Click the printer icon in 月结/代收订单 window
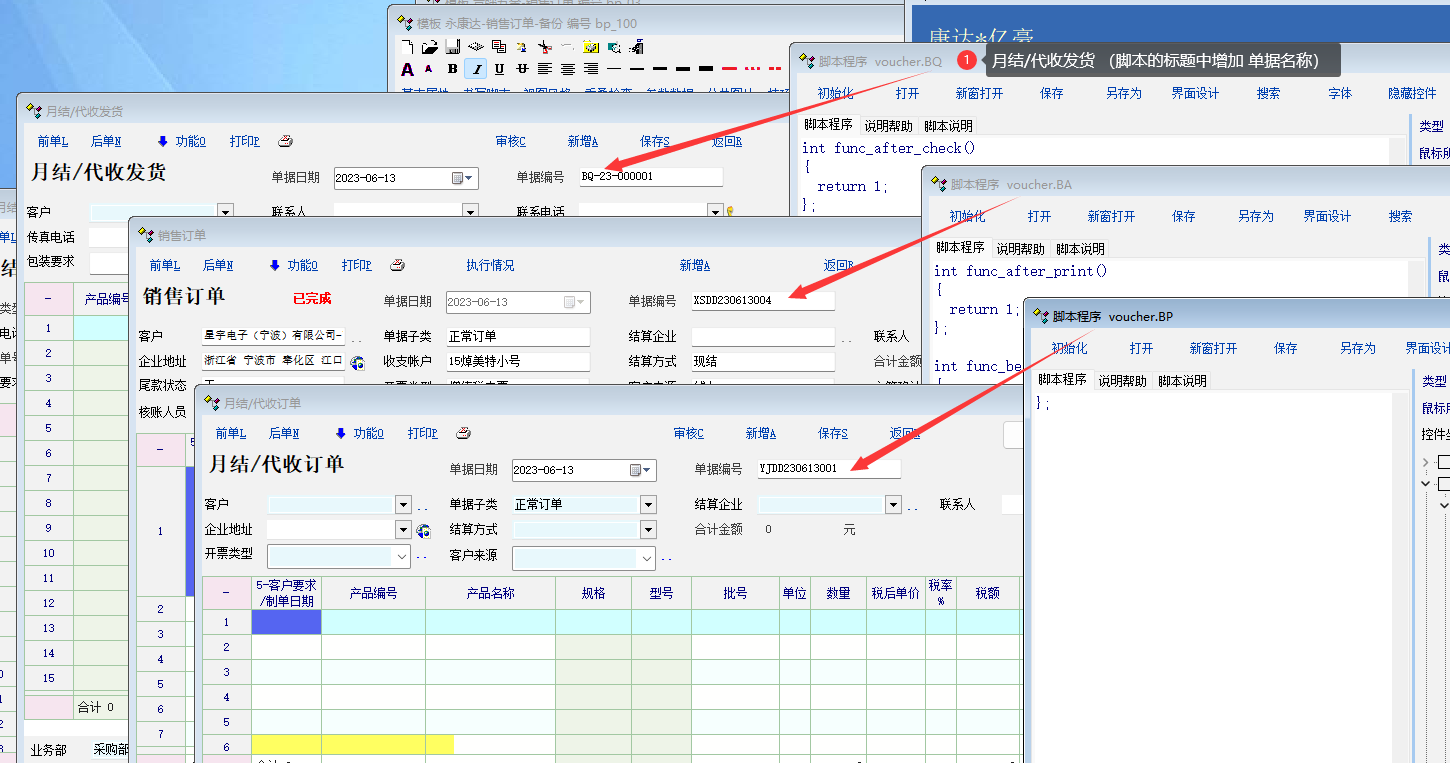Screen dimensions: 1450x763 point(463,433)
